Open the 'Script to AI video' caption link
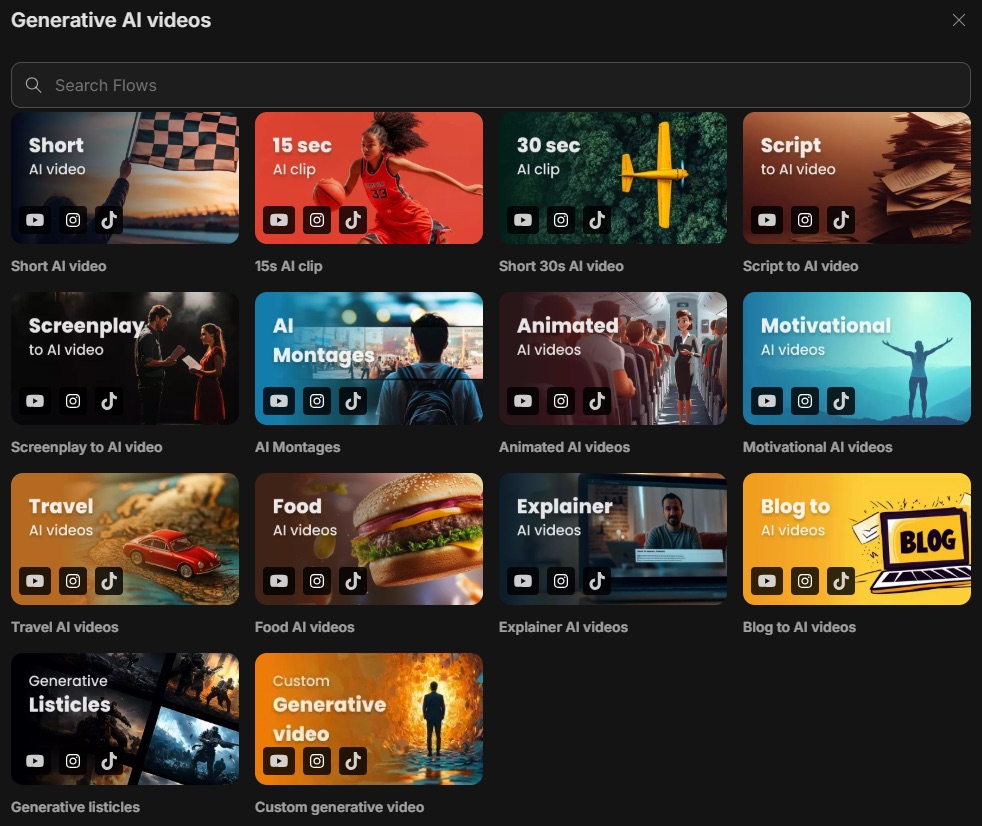The width and height of the screenshot is (982, 826). (x=800, y=266)
